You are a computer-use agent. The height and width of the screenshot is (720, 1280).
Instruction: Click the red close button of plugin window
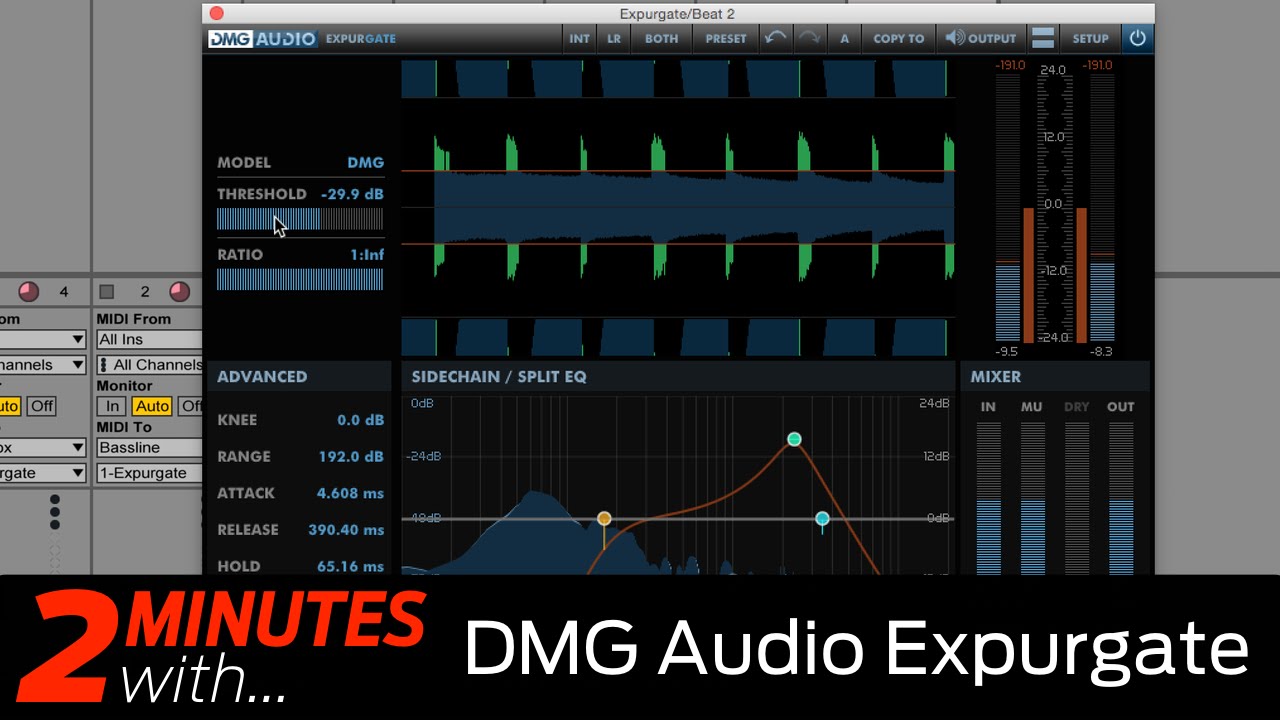point(216,14)
